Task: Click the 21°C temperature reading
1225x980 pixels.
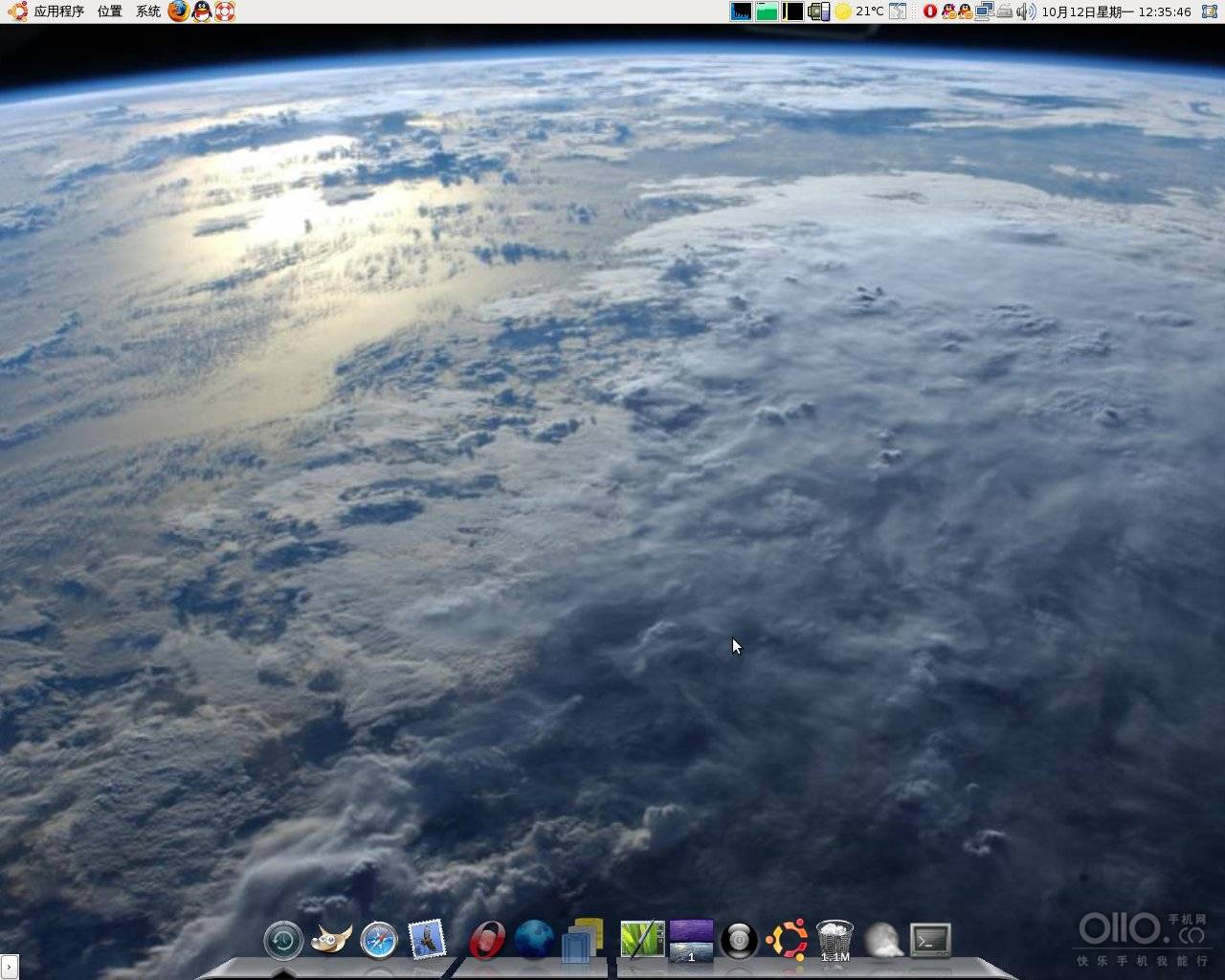Action: (x=870, y=11)
